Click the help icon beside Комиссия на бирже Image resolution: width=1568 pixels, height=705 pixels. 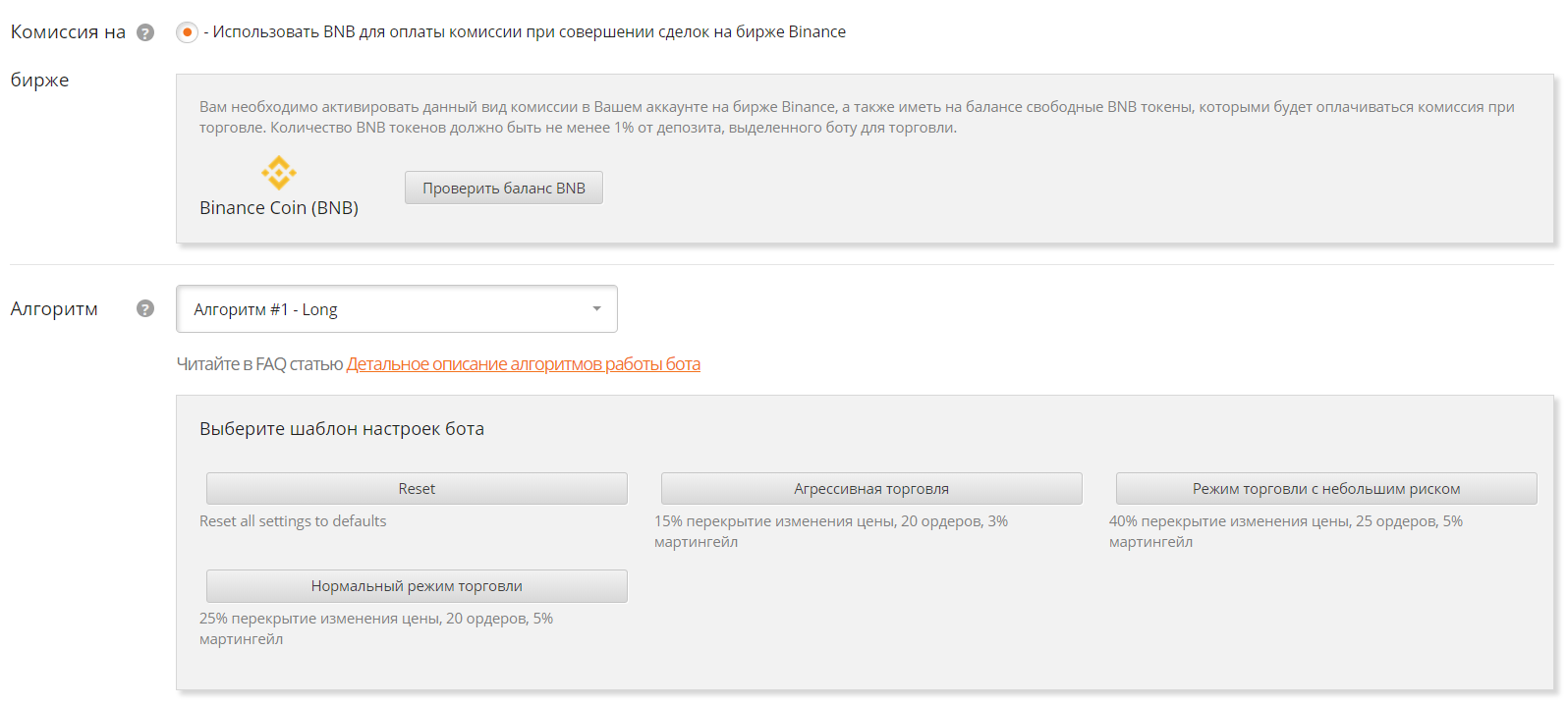pyautogui.click(x=145, y=32)
